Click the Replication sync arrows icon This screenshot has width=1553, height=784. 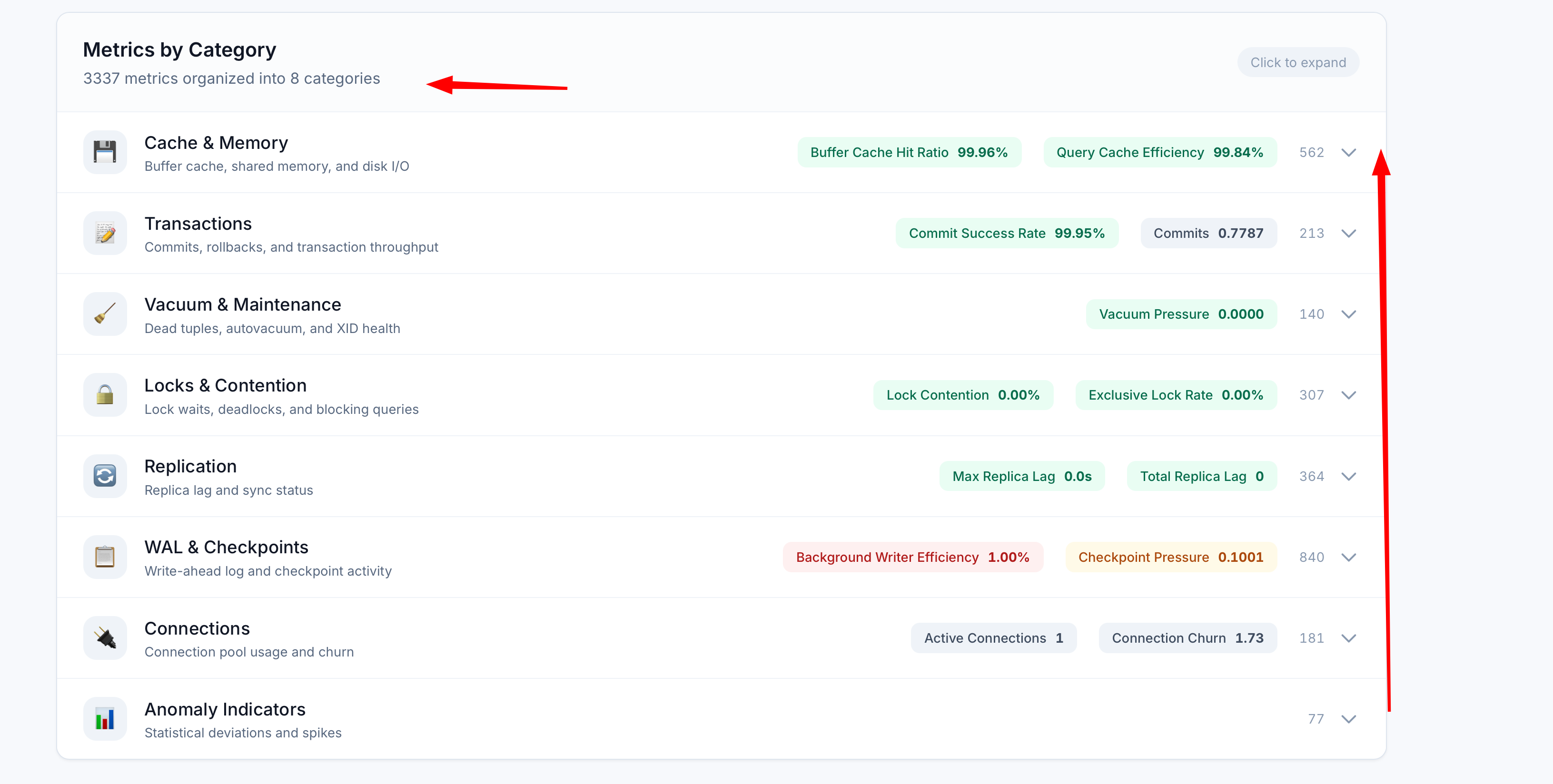click(x=105, y=476)
